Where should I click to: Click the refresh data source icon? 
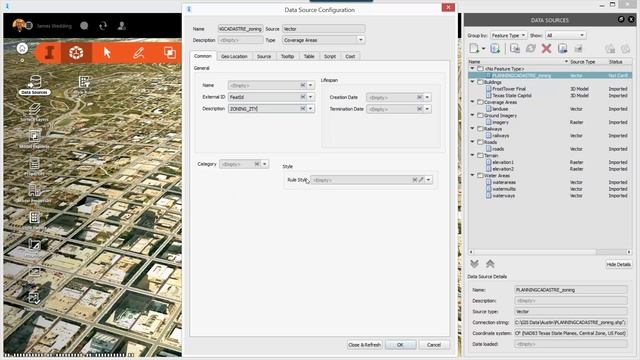pos(531,49)
